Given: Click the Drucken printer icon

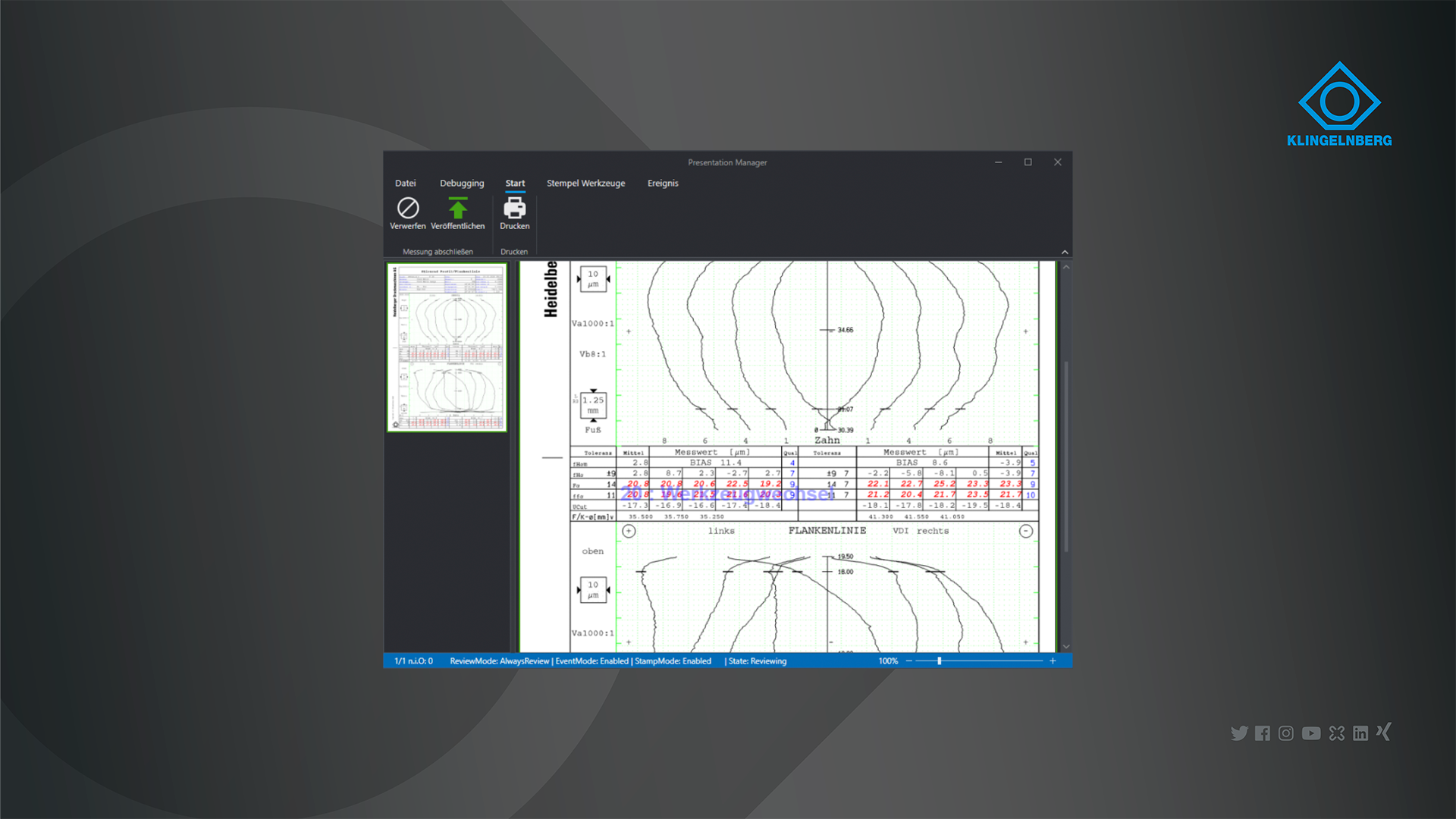Looking at the screenshot, I should [515, 208].
